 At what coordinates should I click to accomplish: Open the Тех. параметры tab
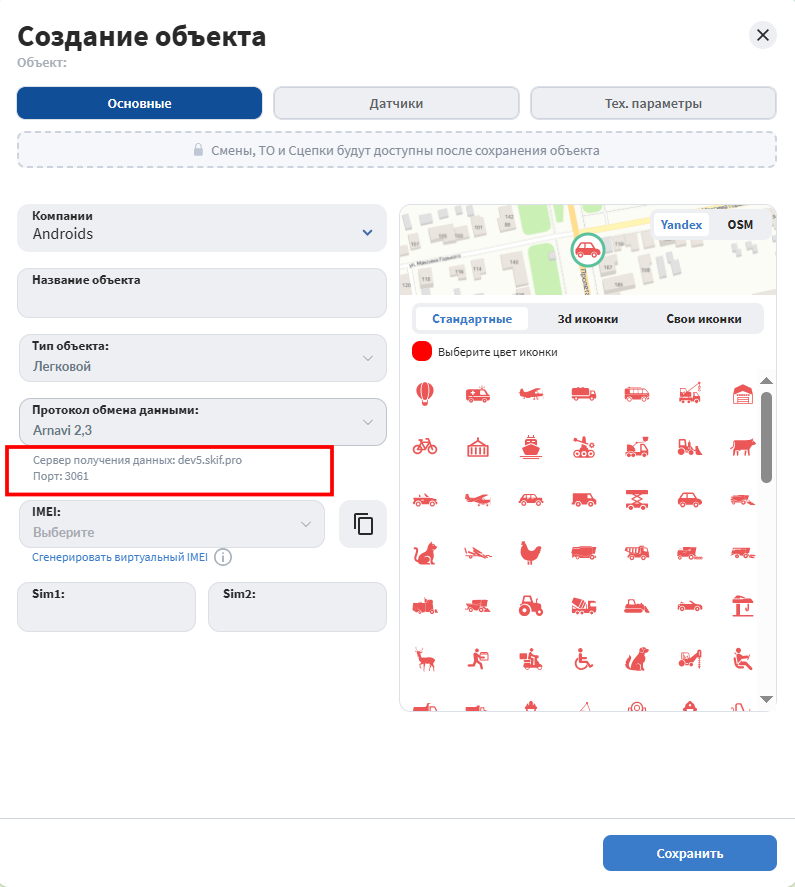tap(653, 103)
